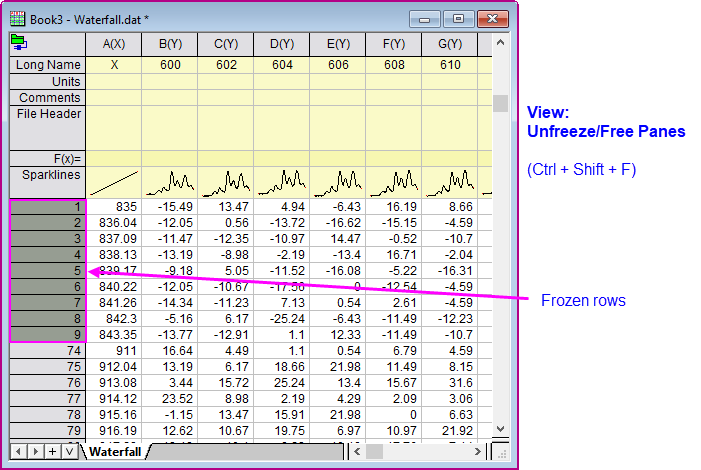Screen dimensions: 701x470
Task: Click the Units row label
Action: 48,81
